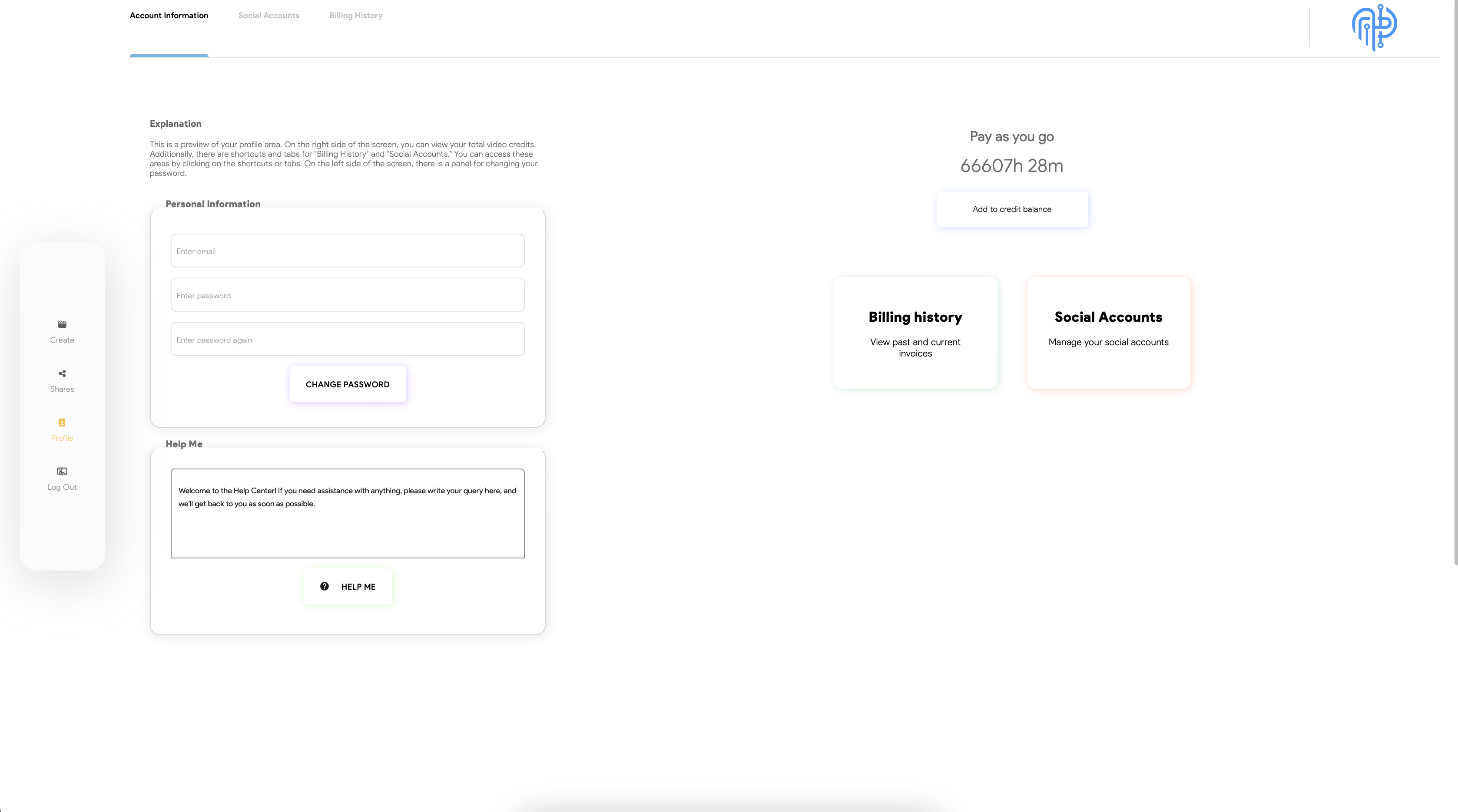Click inside the Help Center text area
Viewport: 1458px width, 812px height.
(x=348, y=529)
